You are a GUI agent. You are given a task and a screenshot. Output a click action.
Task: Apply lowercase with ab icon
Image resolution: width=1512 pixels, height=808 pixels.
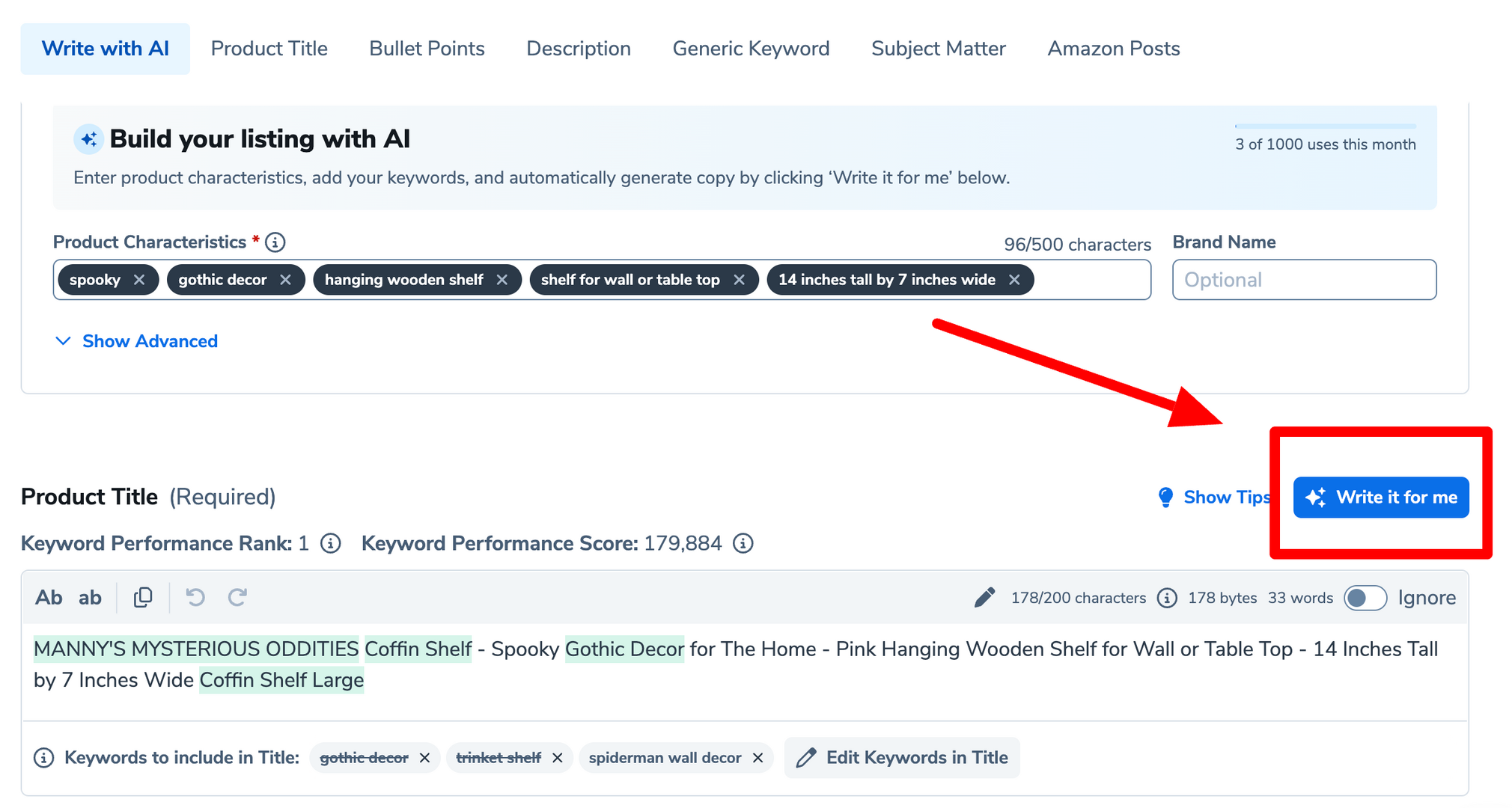[90, 597]
